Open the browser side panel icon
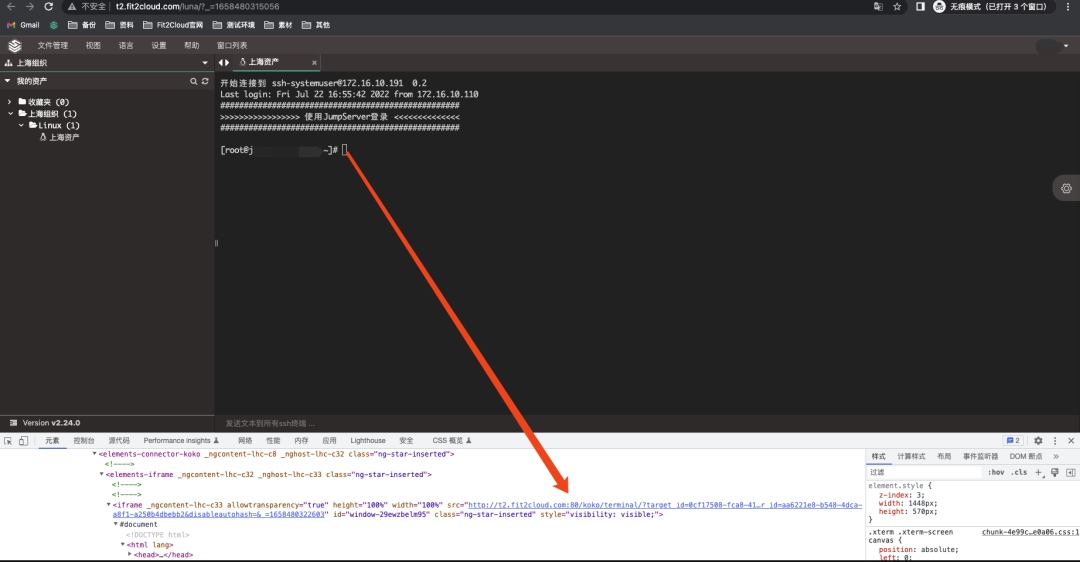 pyautogui.click(x=920, y=6)
